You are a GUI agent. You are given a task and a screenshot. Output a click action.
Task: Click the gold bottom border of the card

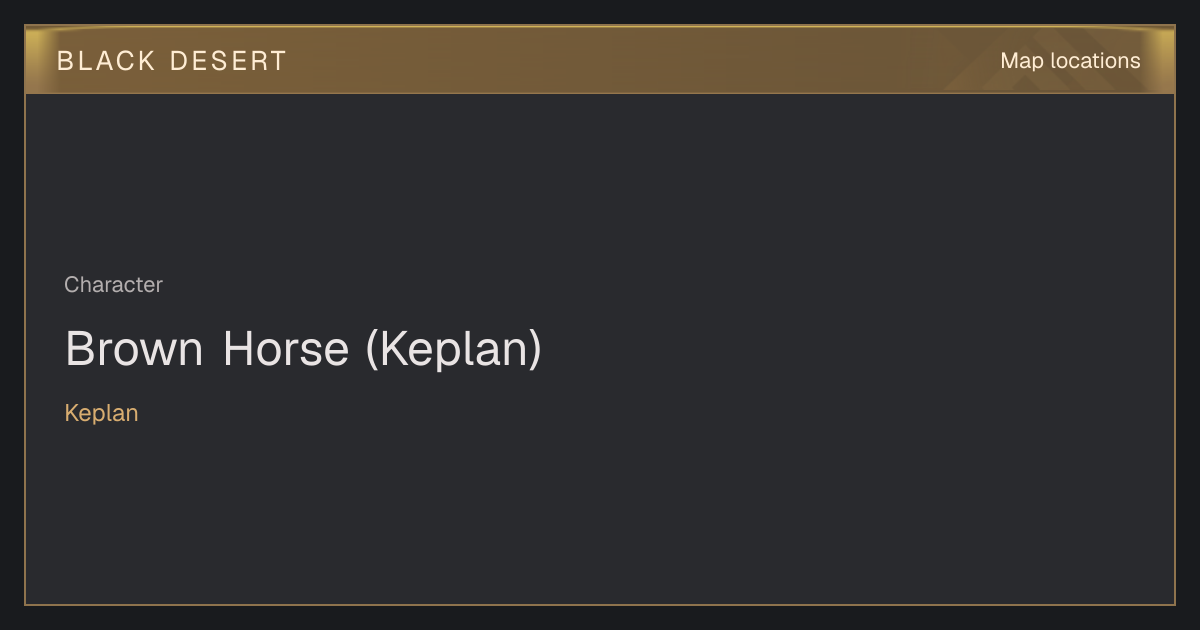[600, 604]
